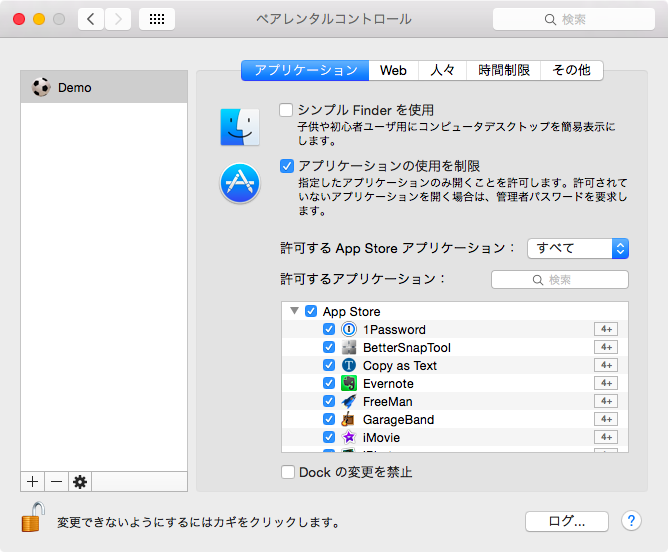Select the Copy as Text app name
Viewport: 668px width, 552px height.
[x=400, y=365]
